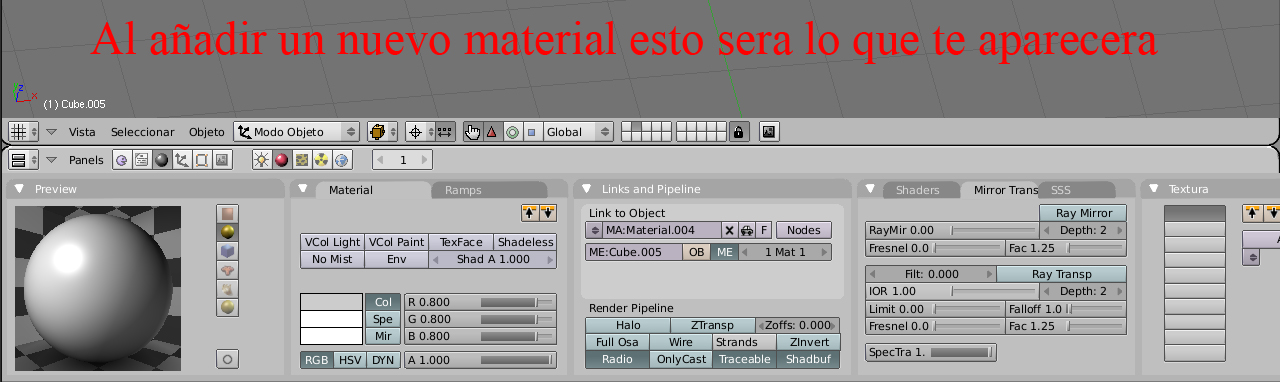Open the Seleccionar menu
1280x382 pixels.
(142, 132)
